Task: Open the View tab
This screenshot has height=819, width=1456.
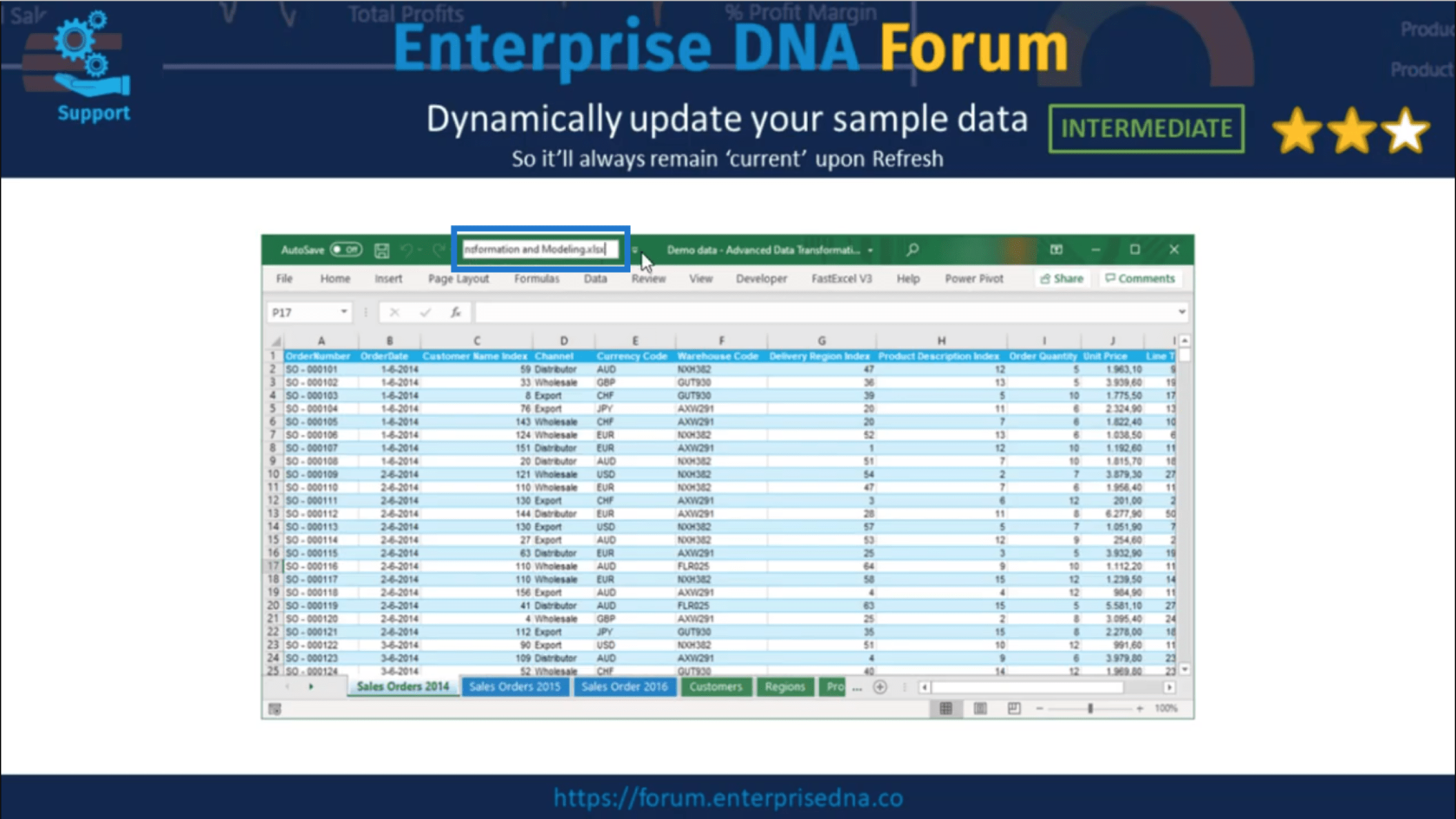Action: point(701,278)
